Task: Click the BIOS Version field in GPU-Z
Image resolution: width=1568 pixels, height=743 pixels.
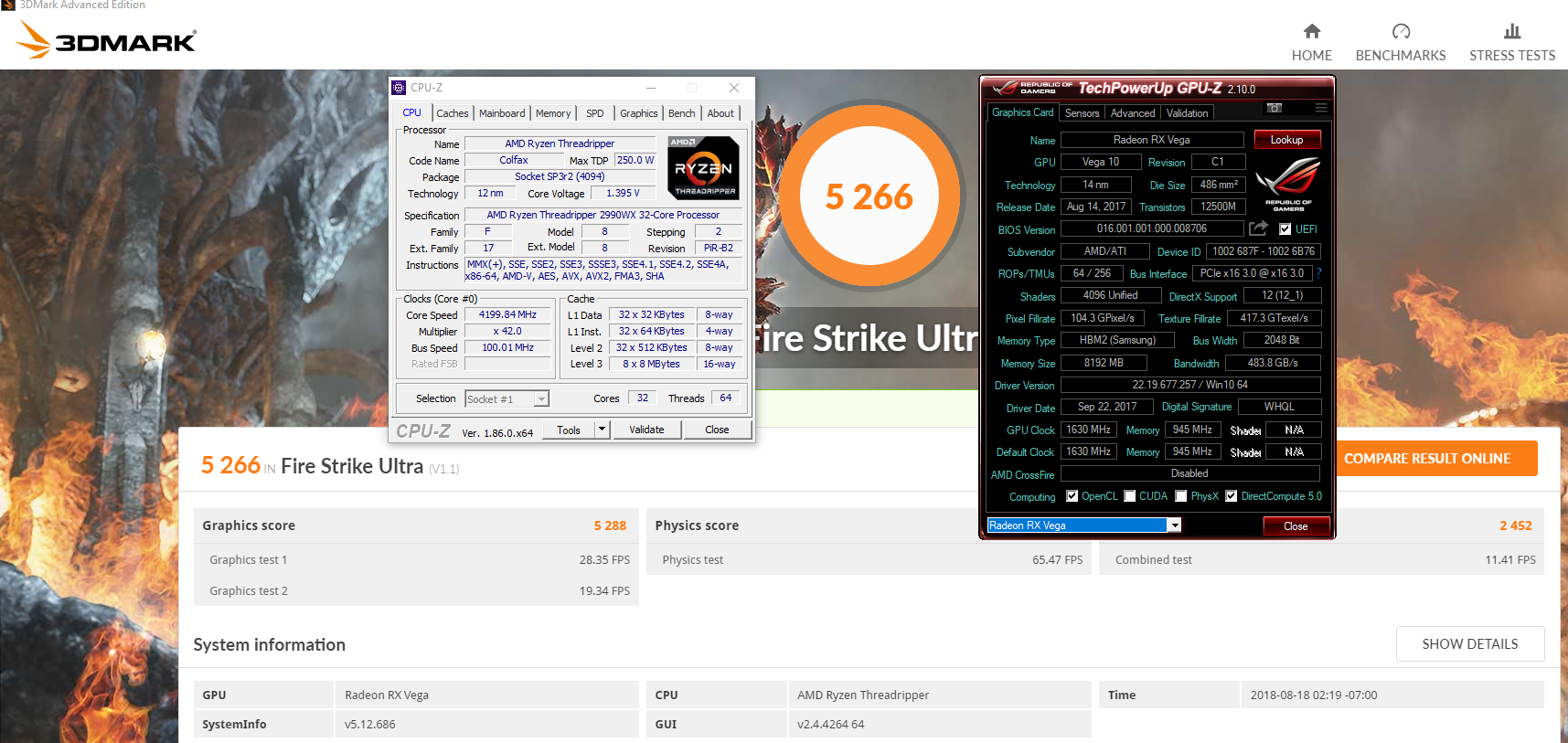Action: coord(1152,228)
